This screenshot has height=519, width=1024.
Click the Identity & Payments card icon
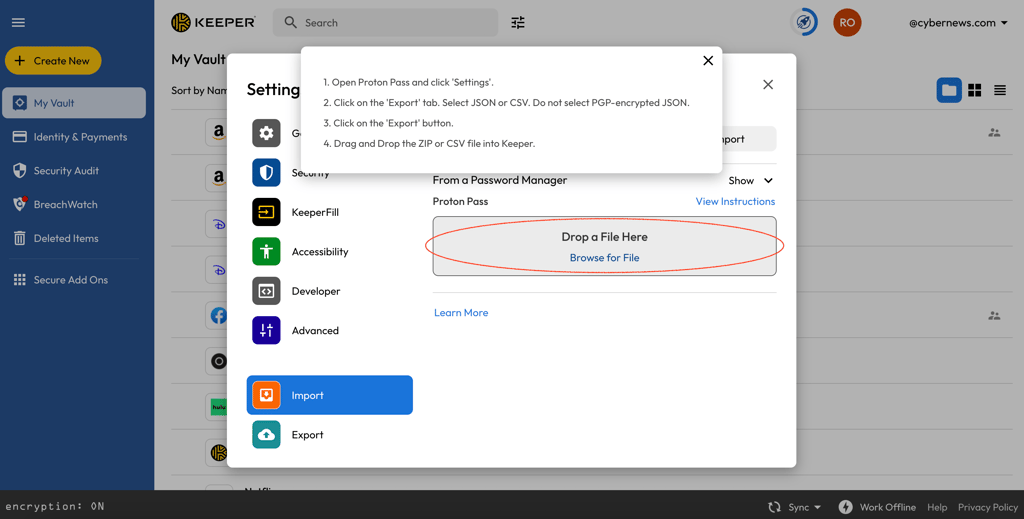pyautogui.click(x=20, y=137)
